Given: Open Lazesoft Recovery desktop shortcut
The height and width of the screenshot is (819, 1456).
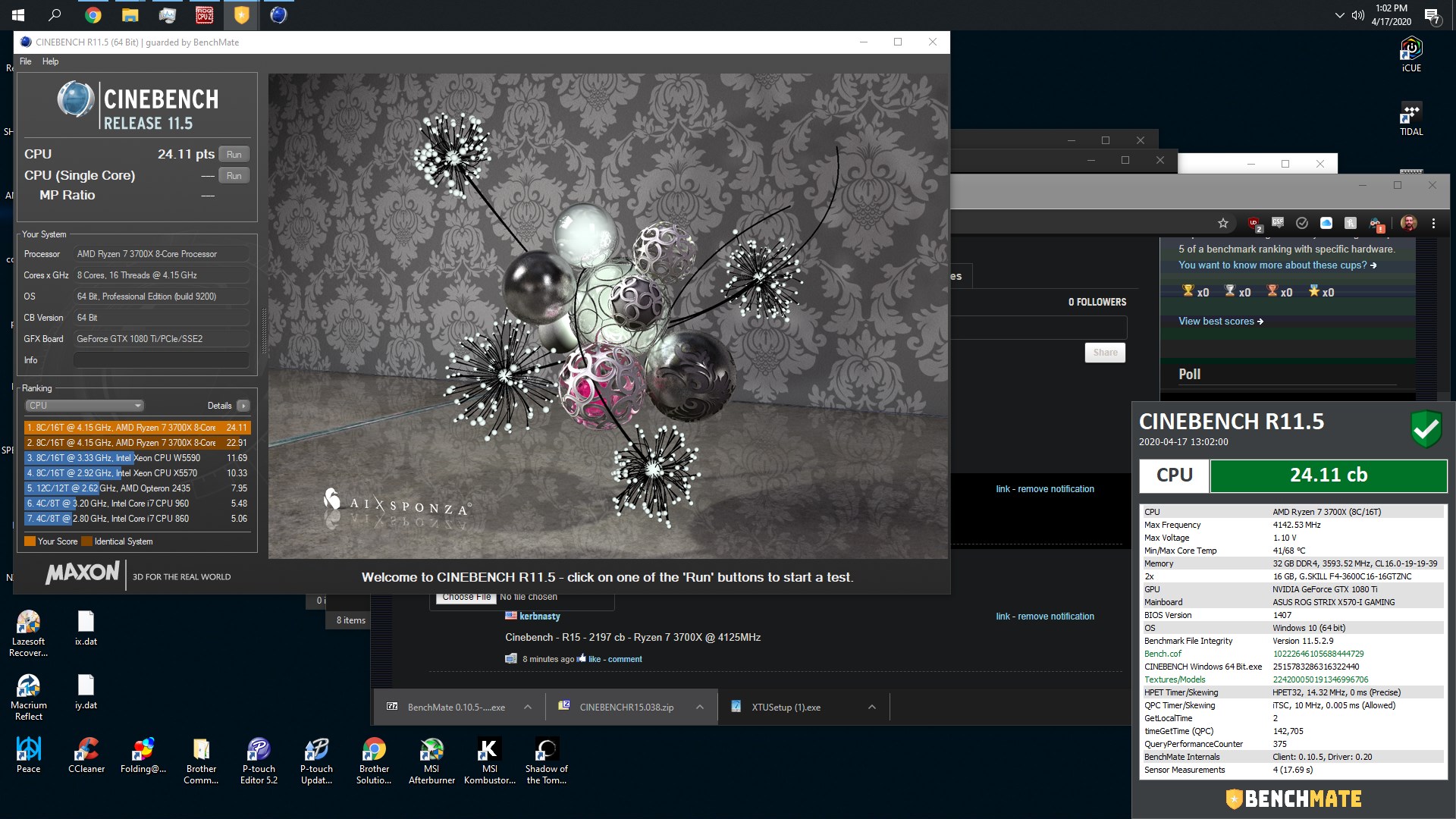Looking at the screenshot, I should coord(29,634).
